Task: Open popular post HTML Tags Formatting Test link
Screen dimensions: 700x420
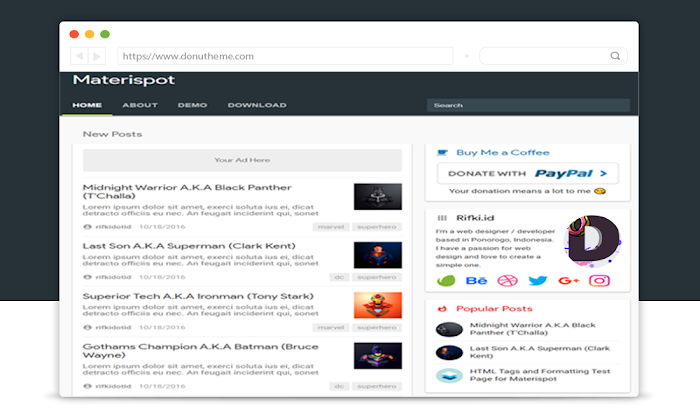Action: point(540,375)
